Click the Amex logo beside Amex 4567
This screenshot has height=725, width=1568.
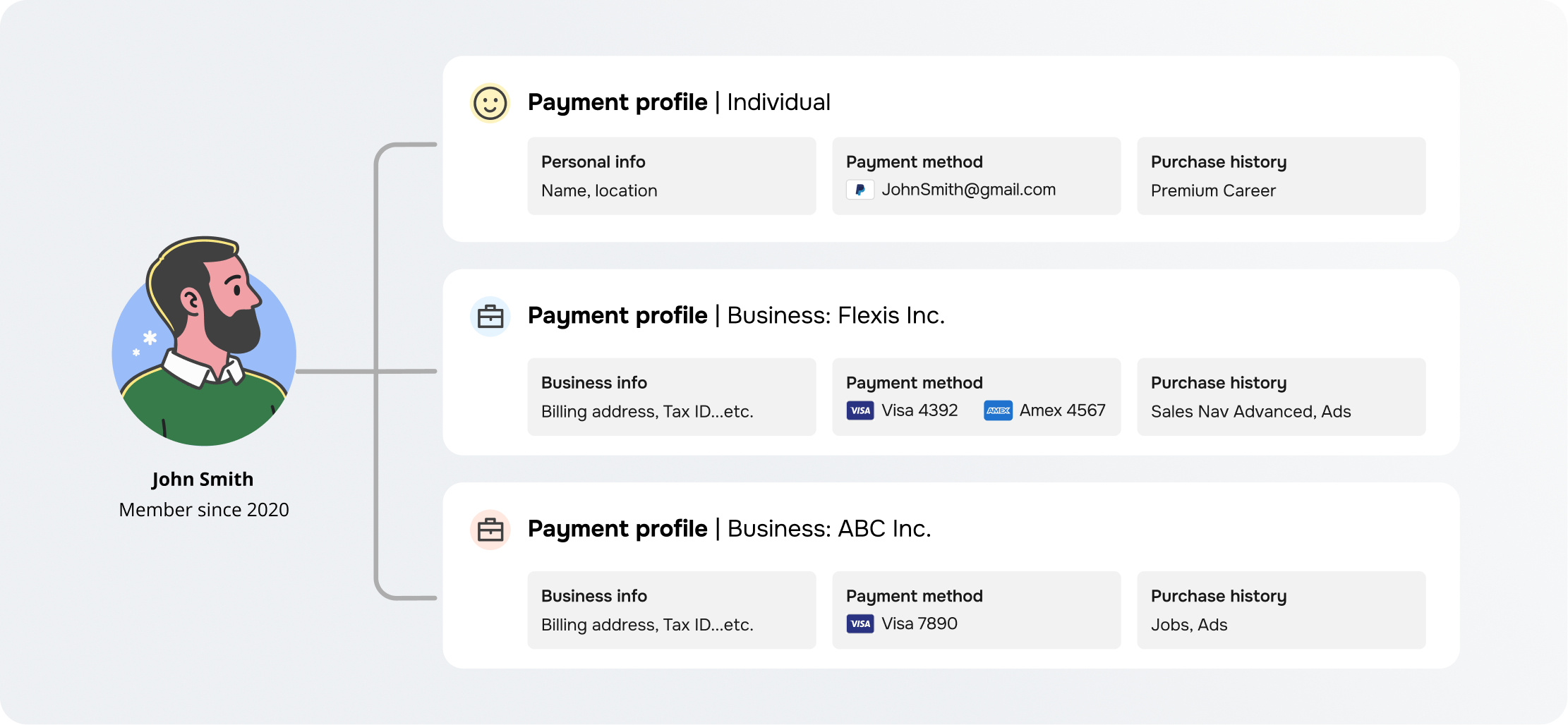point(998,410)
